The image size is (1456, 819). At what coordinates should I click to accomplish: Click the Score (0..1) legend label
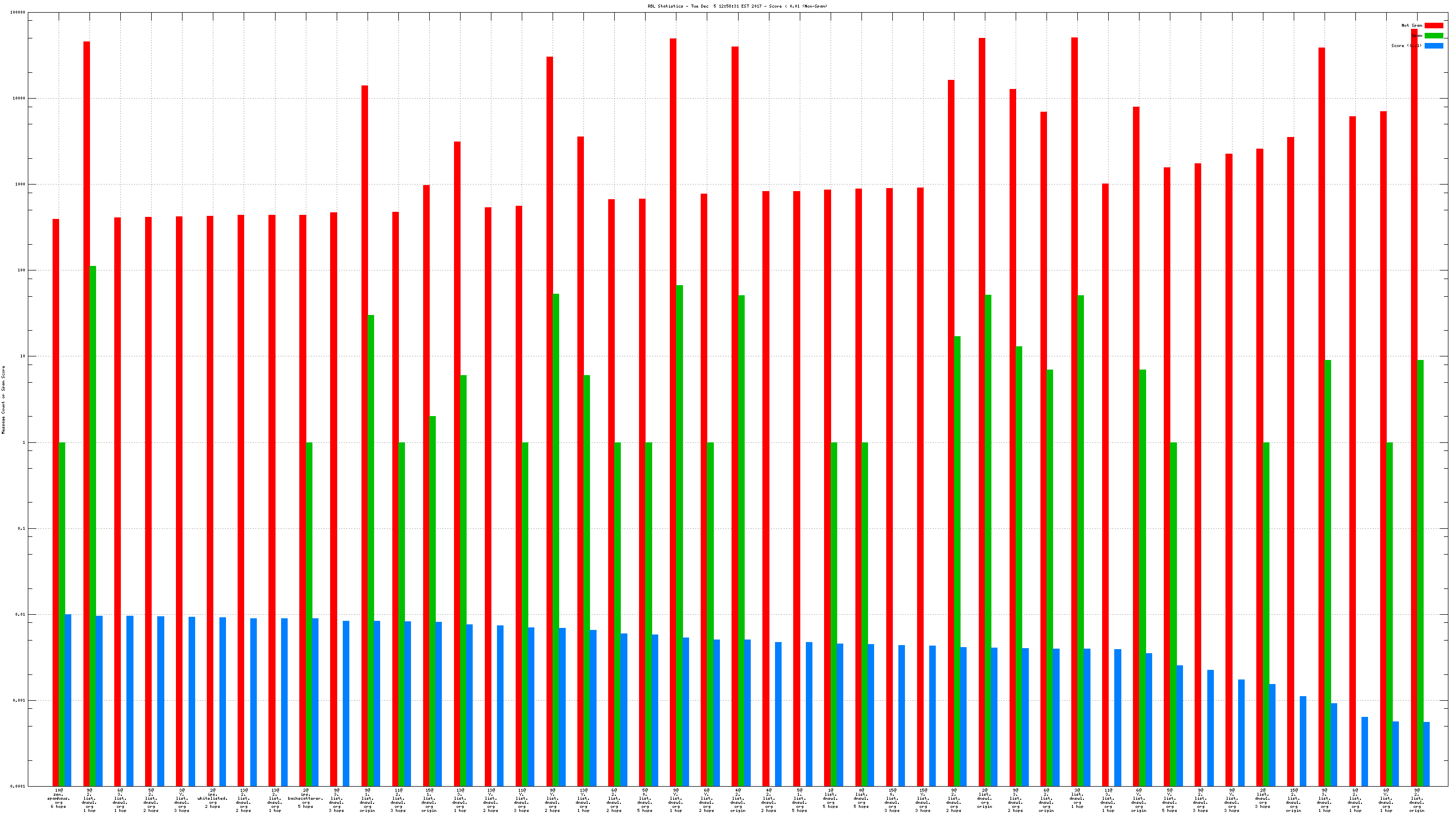(x=1405, y=46)
